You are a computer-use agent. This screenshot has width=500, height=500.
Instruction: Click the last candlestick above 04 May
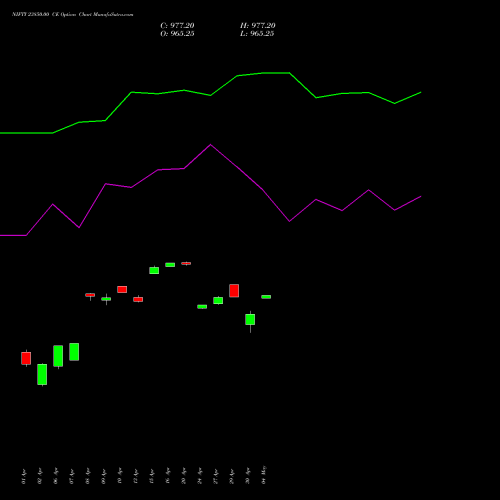[x=266, y=297]
